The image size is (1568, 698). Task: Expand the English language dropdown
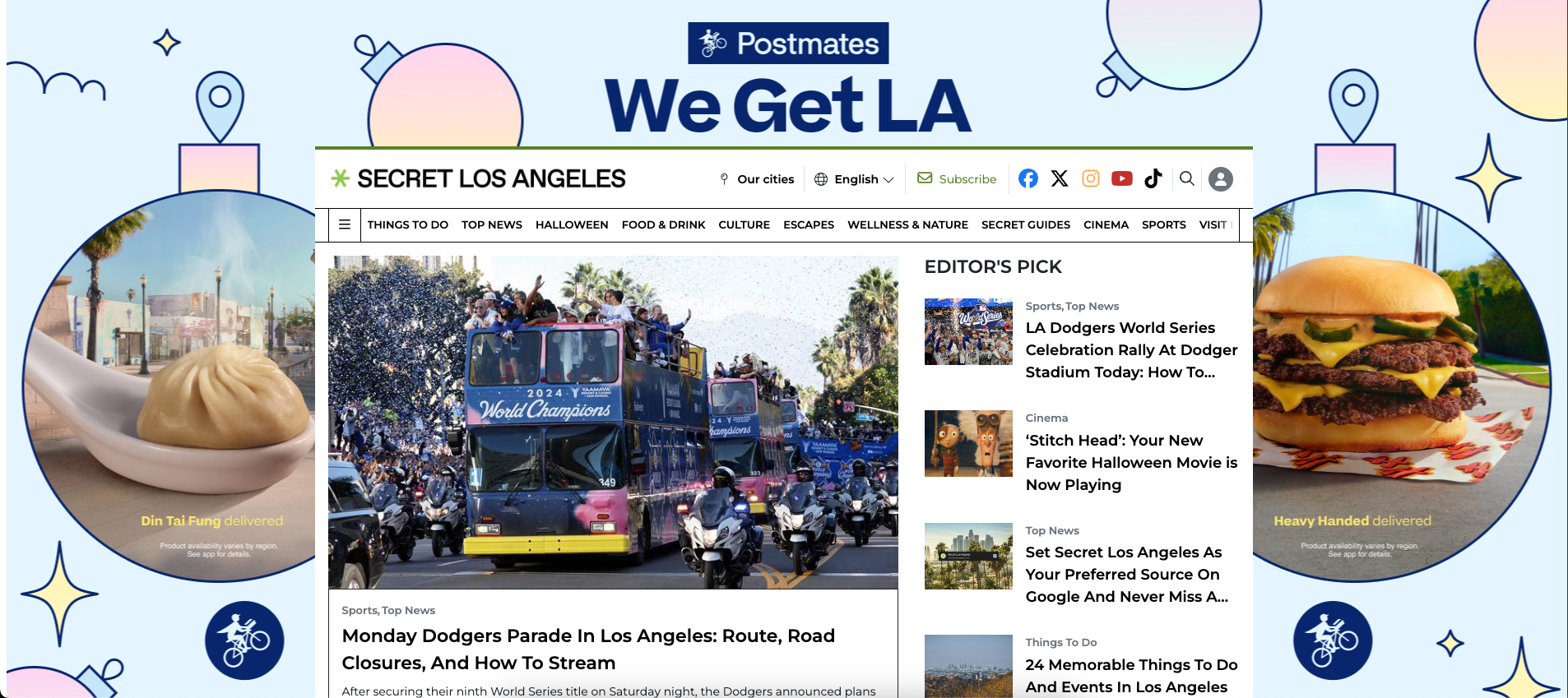[854, 179]
